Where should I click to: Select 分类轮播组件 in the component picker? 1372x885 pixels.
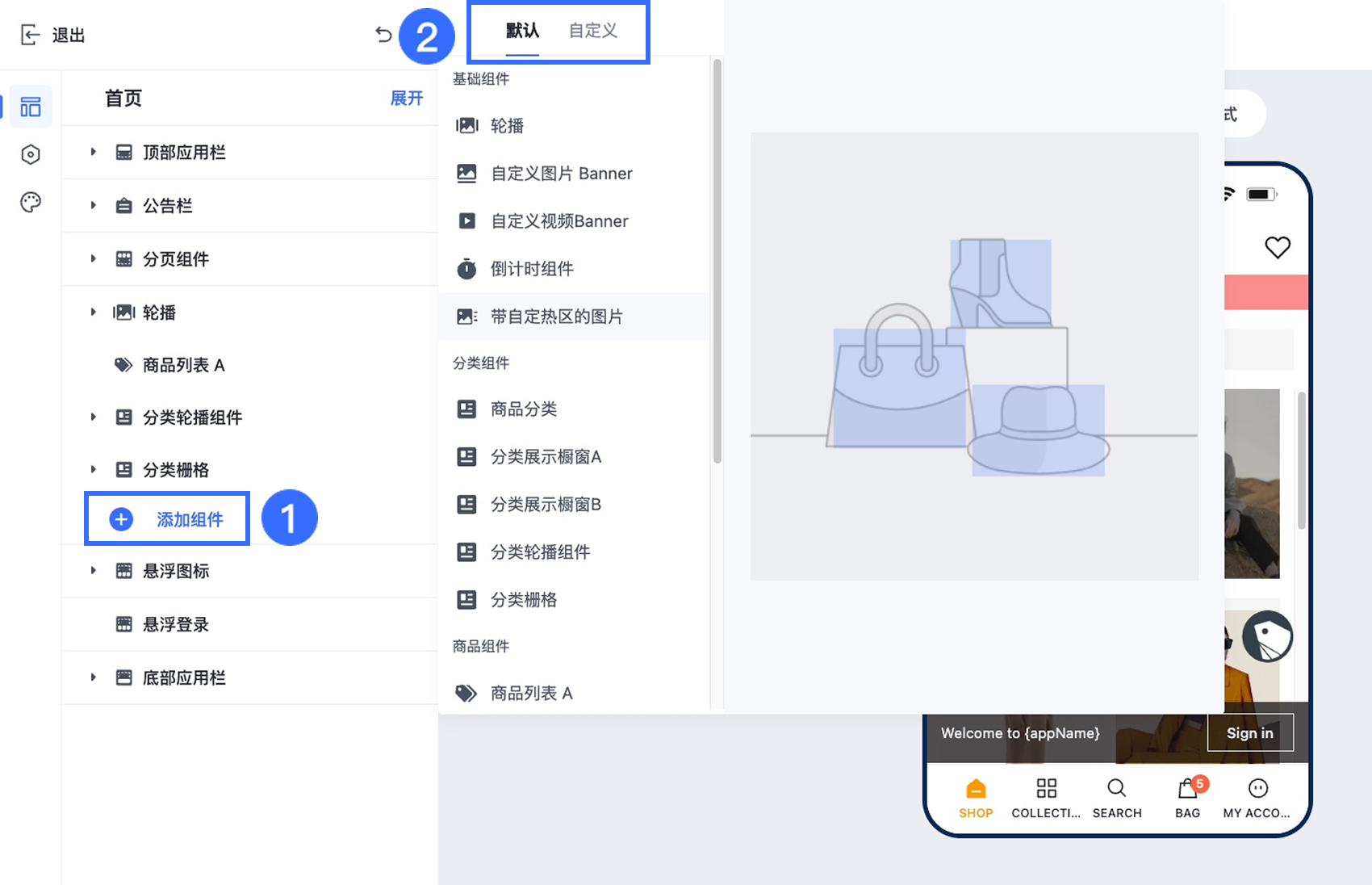[574, 552]
